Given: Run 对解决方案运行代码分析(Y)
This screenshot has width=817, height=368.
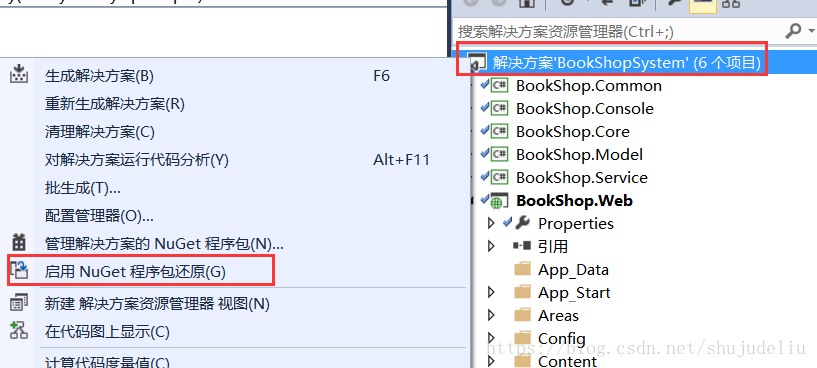Looking at the screenshot, I should tap(137, 160).
